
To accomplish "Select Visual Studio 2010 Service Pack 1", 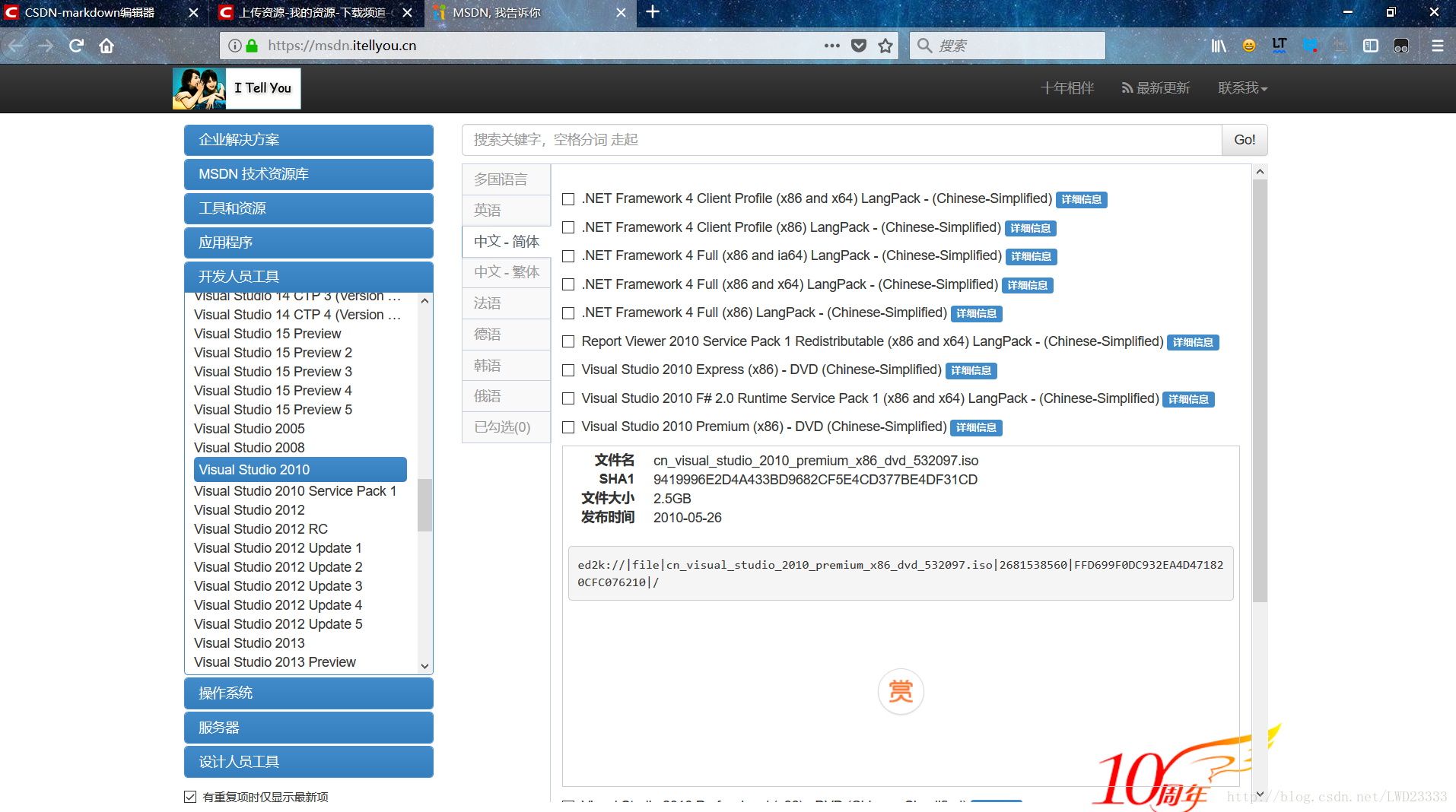I will [295, 491].
